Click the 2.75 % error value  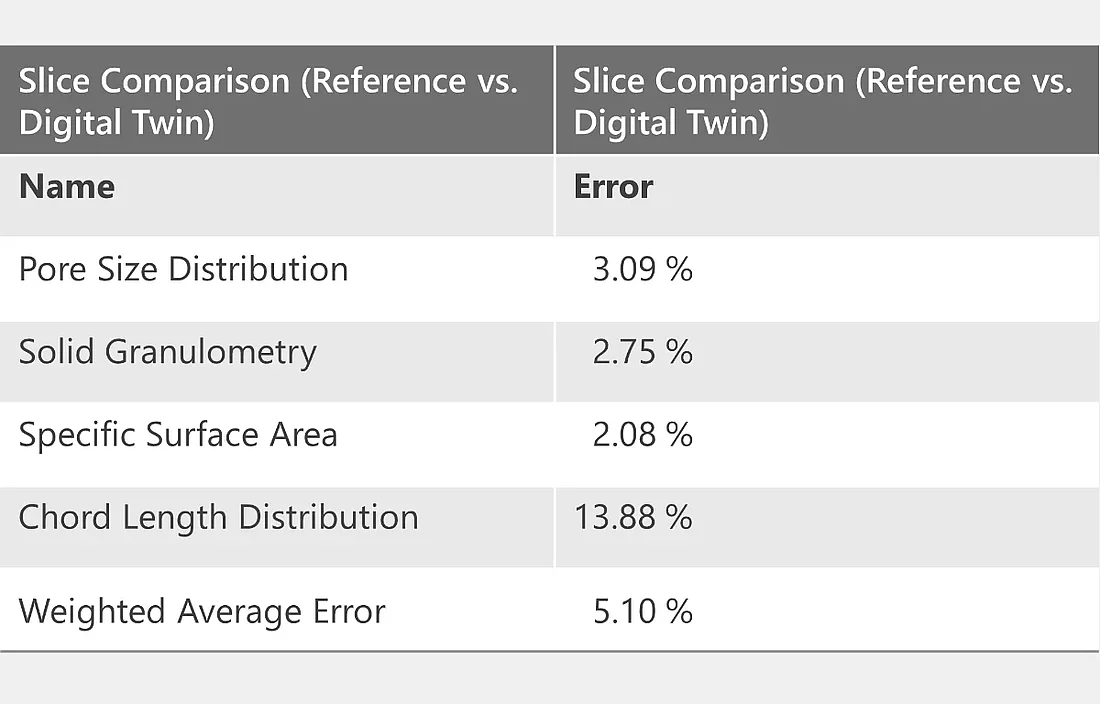[642, 352]
